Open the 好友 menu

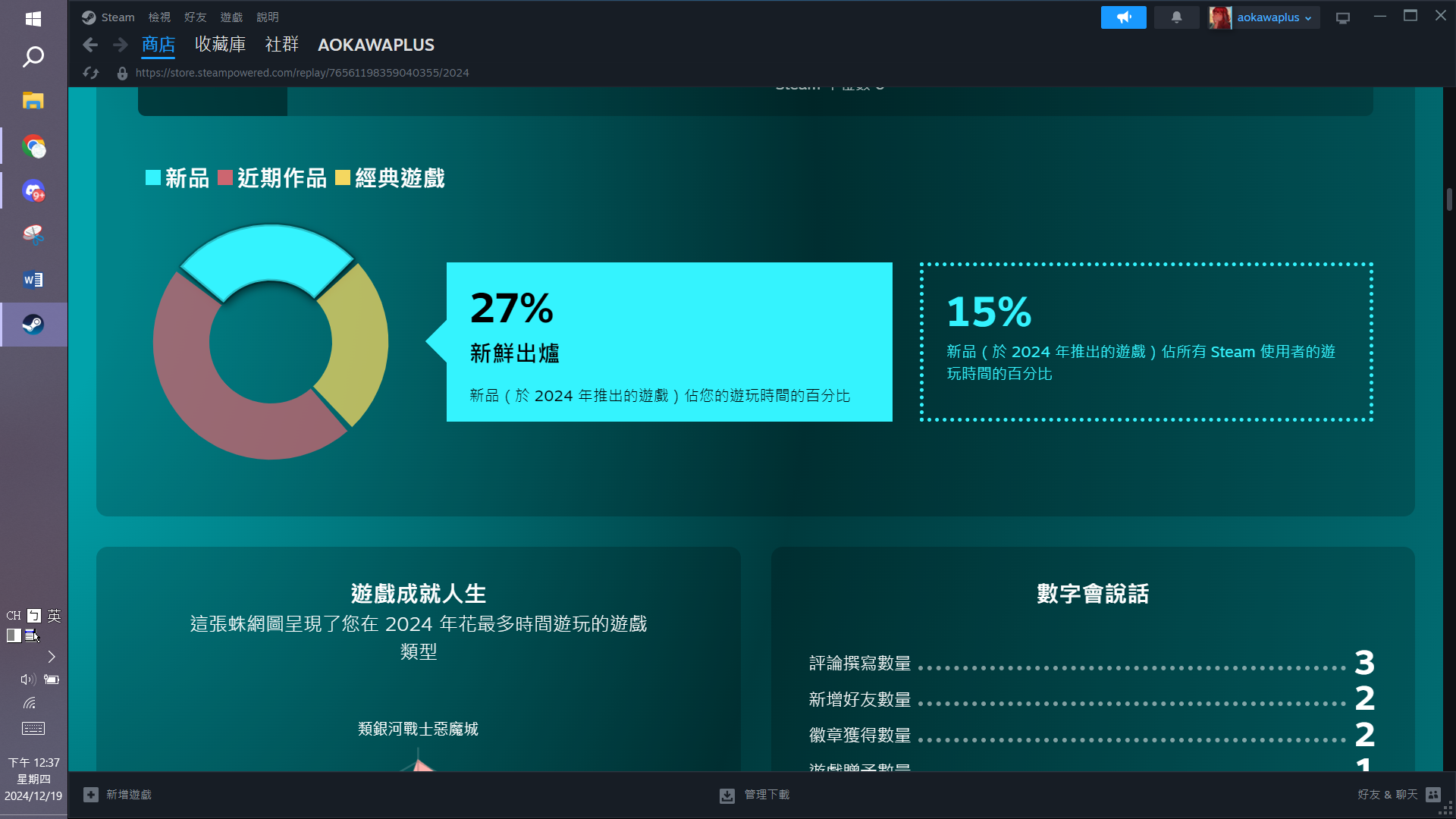pyautogui.click(x=196, y=17)
